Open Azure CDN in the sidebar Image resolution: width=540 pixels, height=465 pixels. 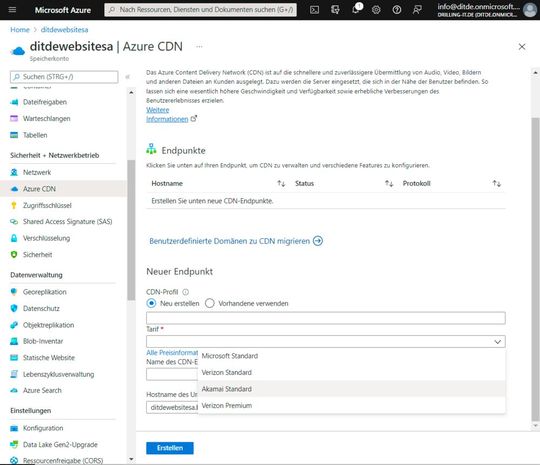point(63,189)
